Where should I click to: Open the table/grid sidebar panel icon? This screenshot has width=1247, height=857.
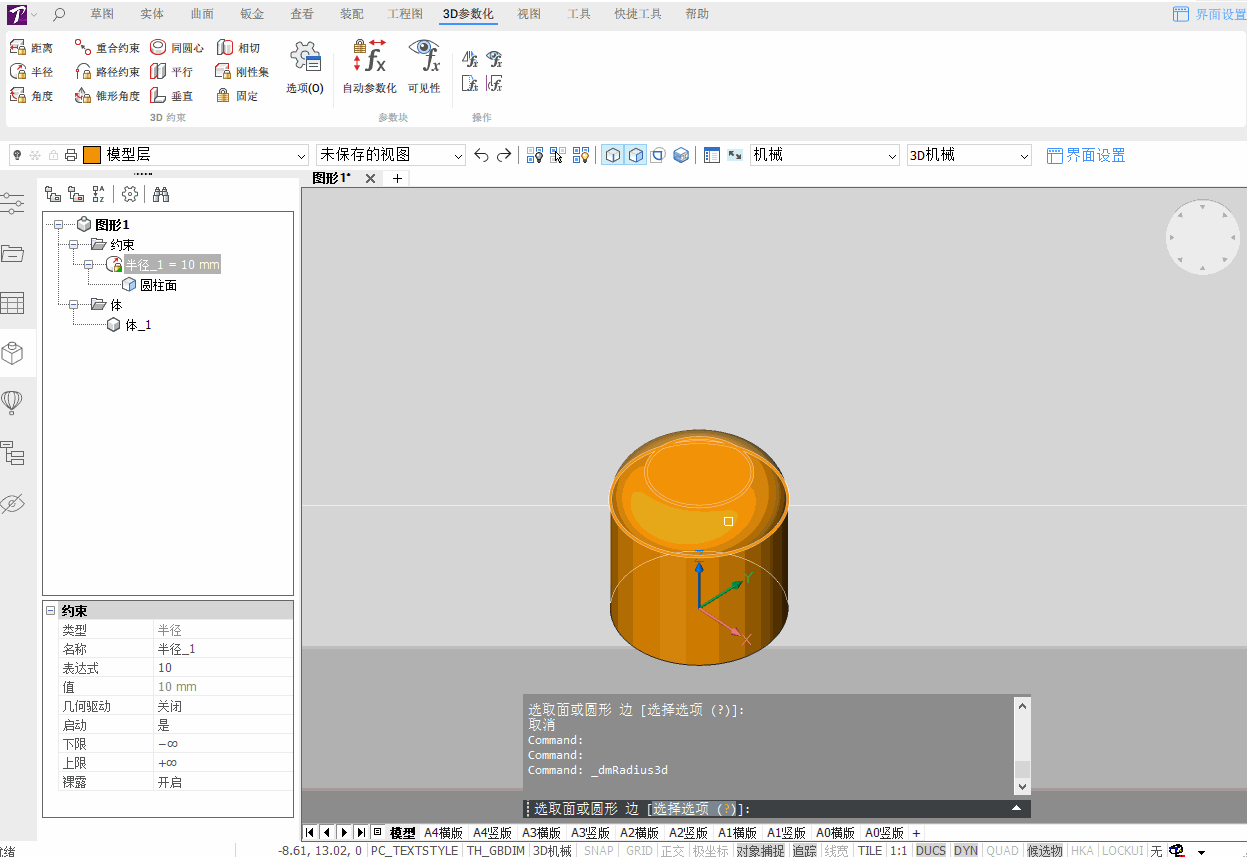coord(12,303)
